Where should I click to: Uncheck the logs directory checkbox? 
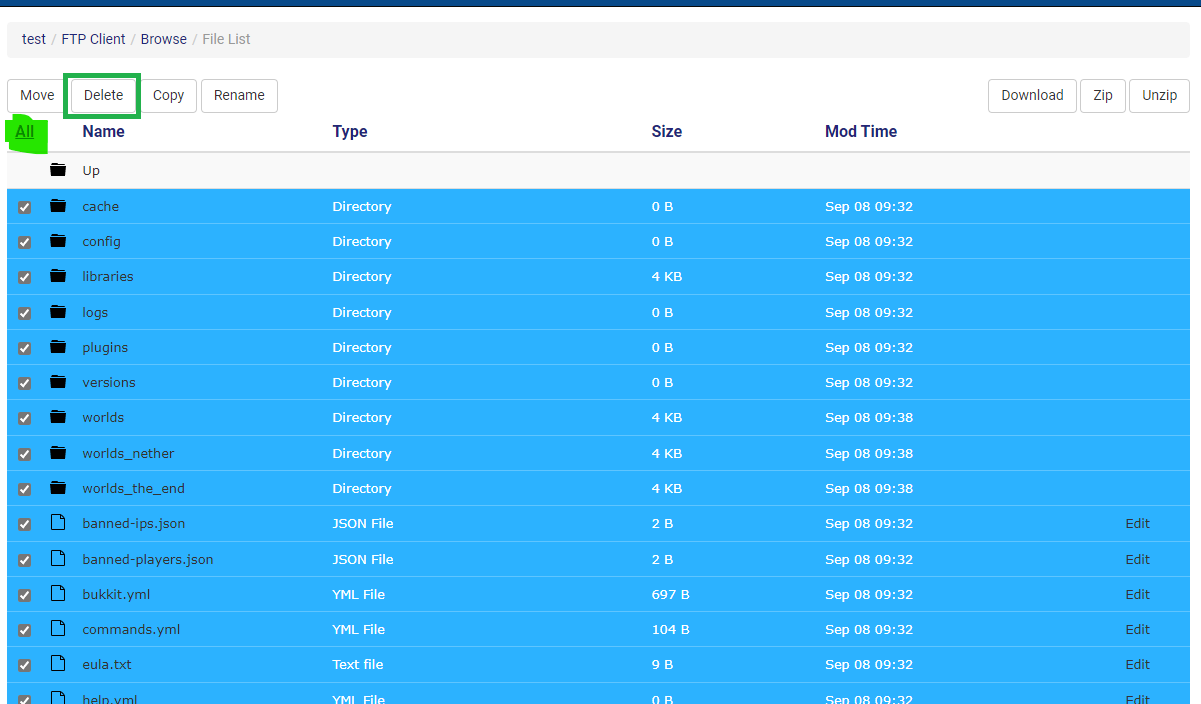tap(25, 313)
